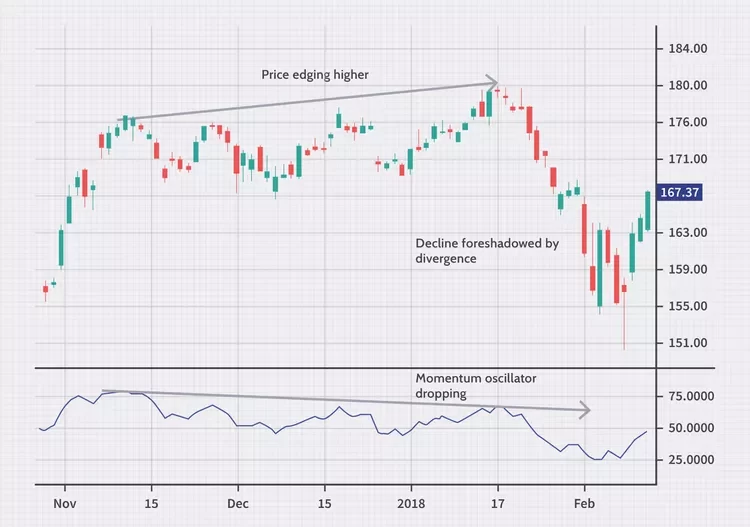Select the 'Decline foreshadowed by divergence' annotation
This screenshot has width=750, height=527.
click(x=487, y=251)
